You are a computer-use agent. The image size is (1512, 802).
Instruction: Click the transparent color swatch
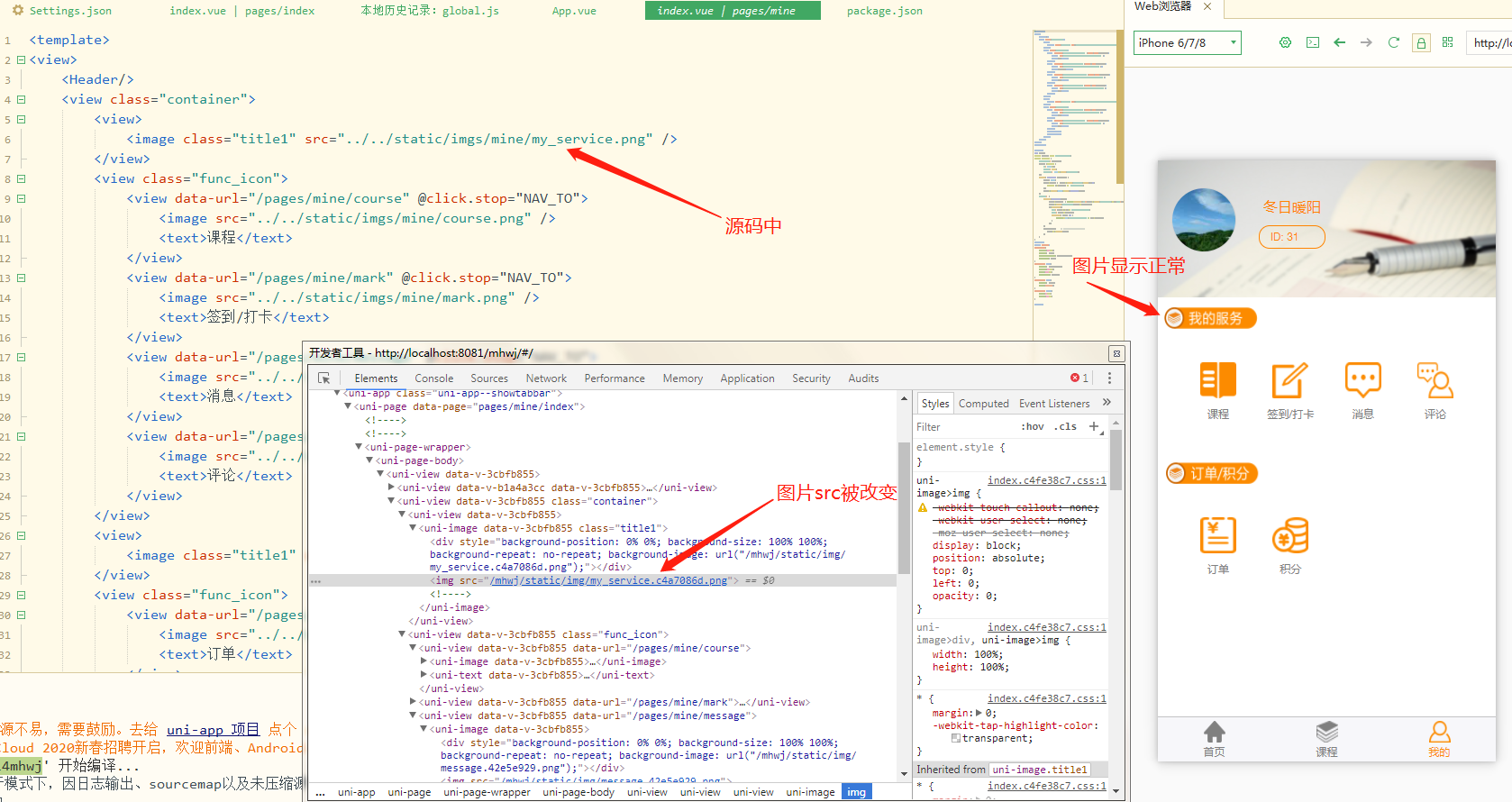click(956, 738)
